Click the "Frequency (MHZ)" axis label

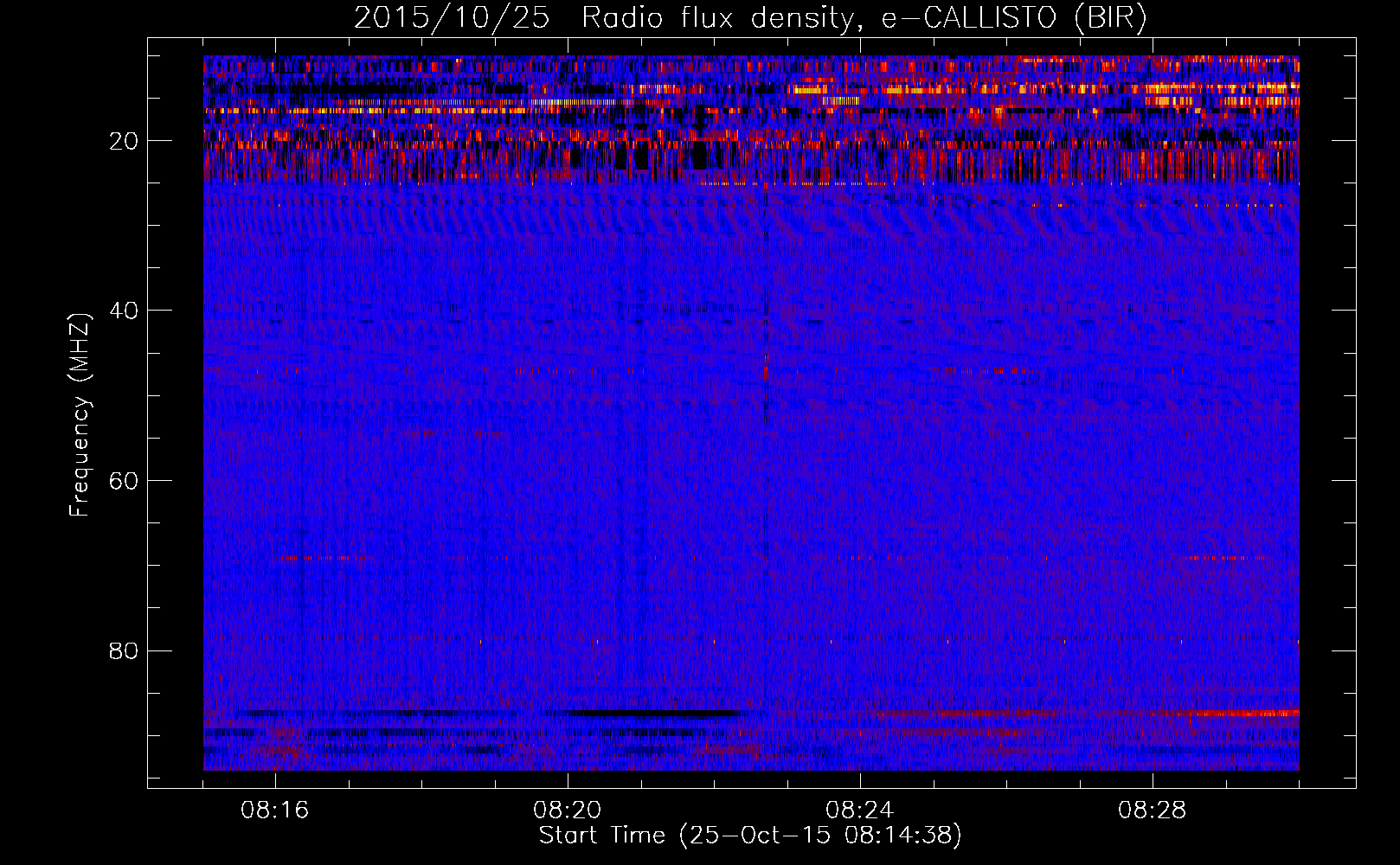[x=79, y=415]
